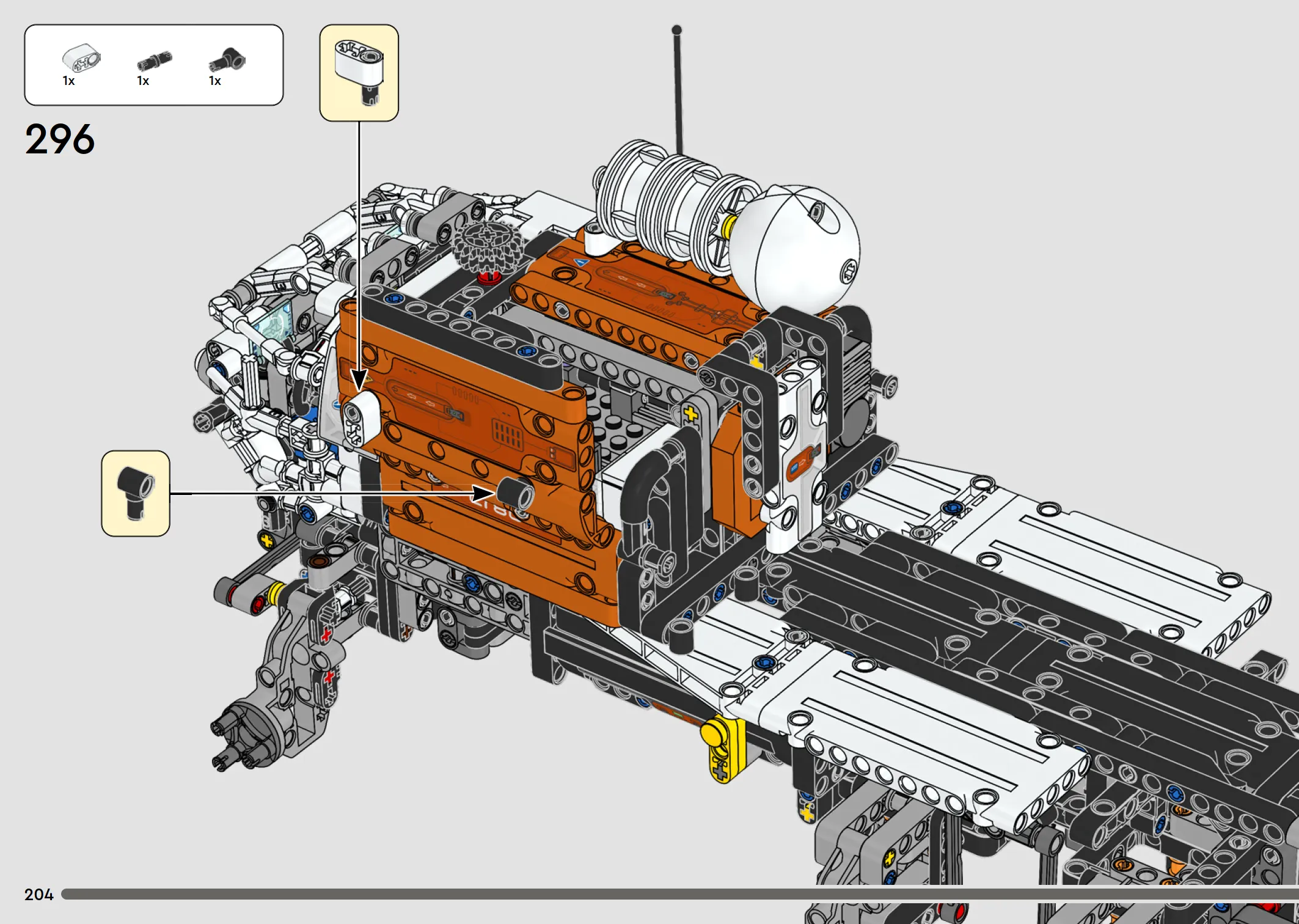Viewport: 1299px width, 924px height.
Task: Click the page number 204
Action: coord(39,895)
